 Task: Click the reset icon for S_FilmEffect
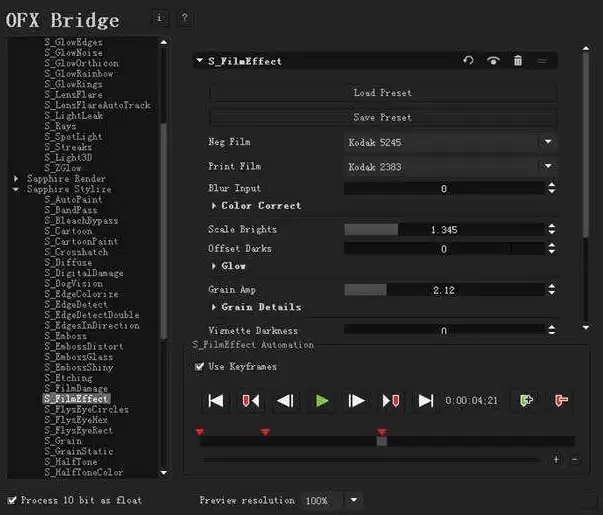468,60
